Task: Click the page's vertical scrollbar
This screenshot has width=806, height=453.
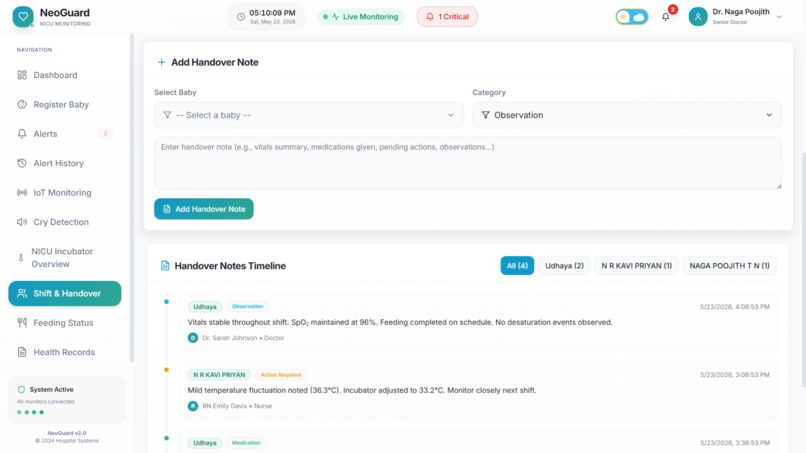Action: [x=803, y=270]
